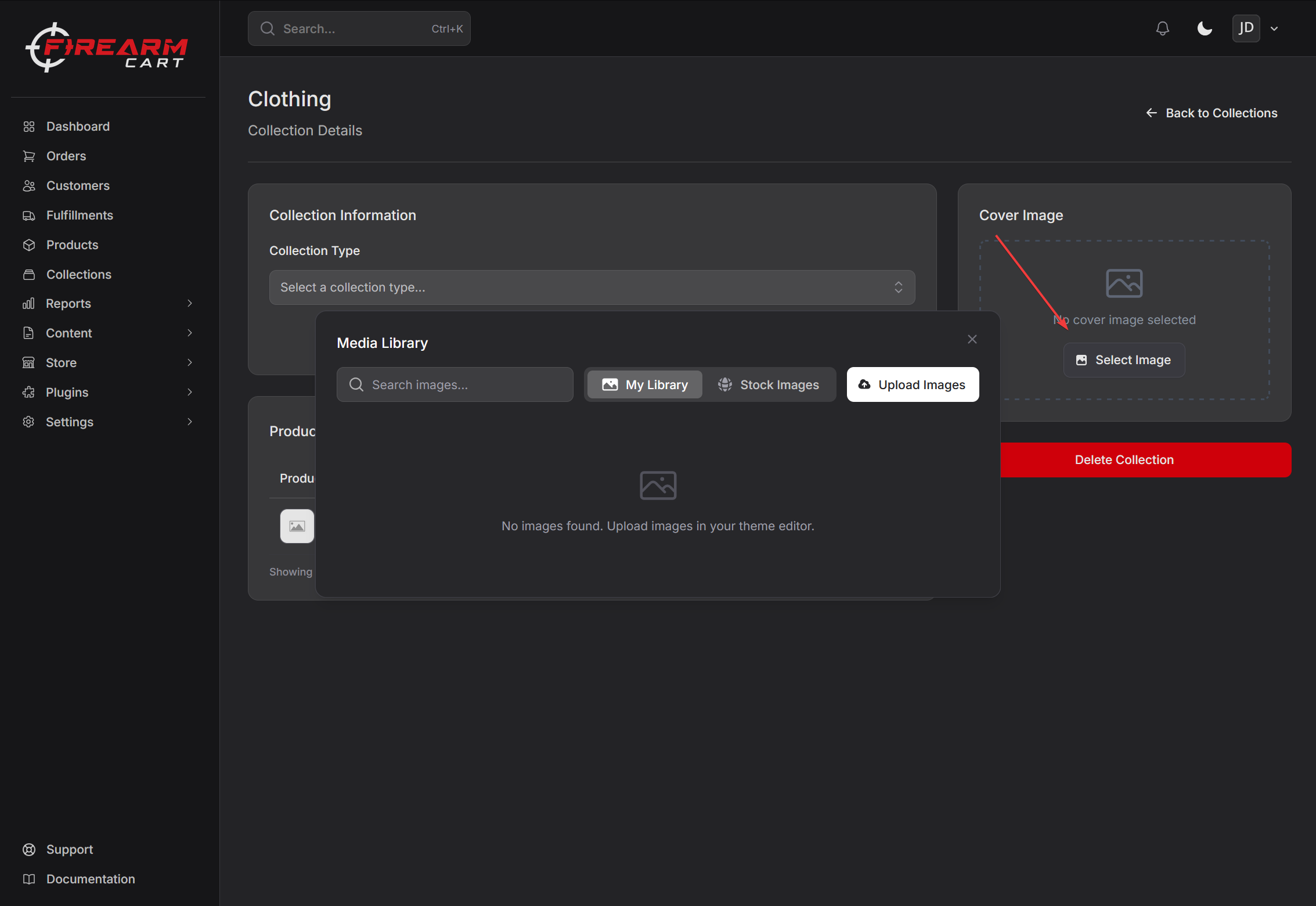Focus the global Search field
This screenshot has width=1316, height=906.
click(x=359, y=28)
